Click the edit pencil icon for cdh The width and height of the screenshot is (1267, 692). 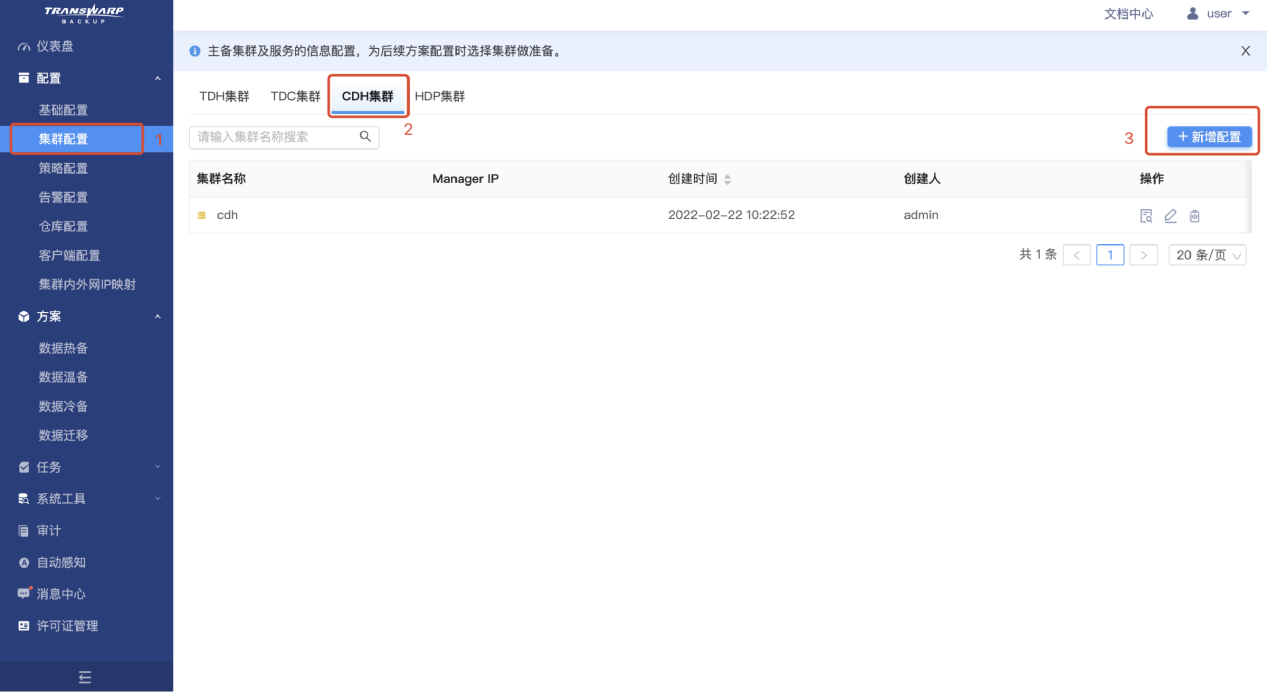click(x=1170, y=216)
